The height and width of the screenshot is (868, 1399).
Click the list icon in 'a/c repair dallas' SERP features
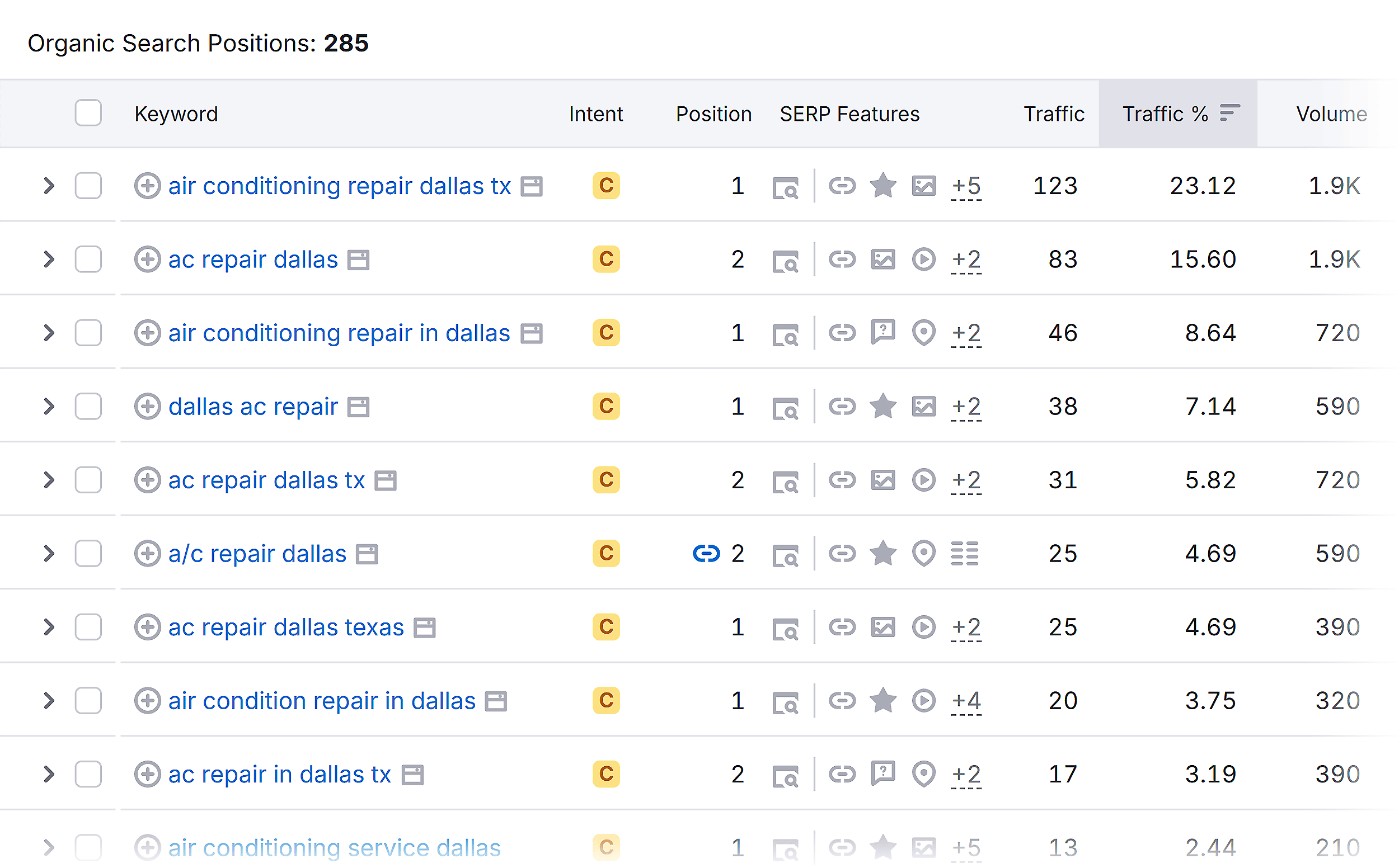(965, 554)
